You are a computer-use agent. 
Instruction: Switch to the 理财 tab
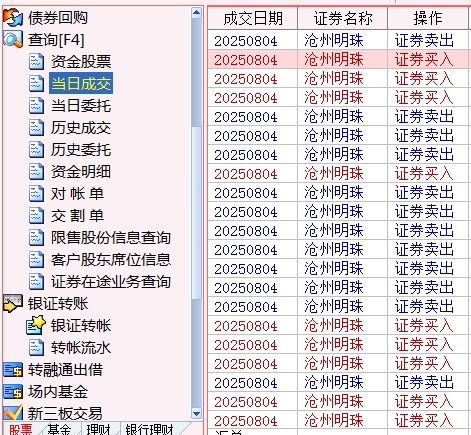coord(98,429)
